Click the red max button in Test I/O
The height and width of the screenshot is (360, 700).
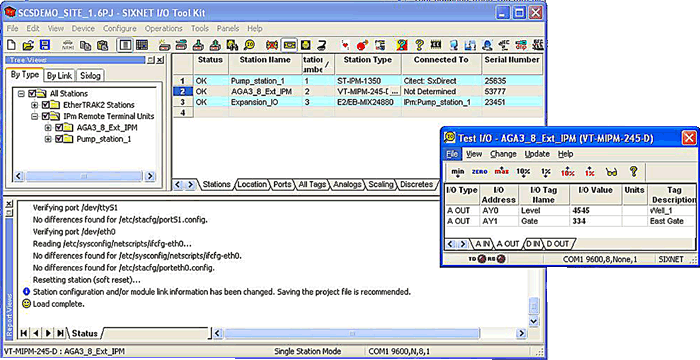(502, 172)
